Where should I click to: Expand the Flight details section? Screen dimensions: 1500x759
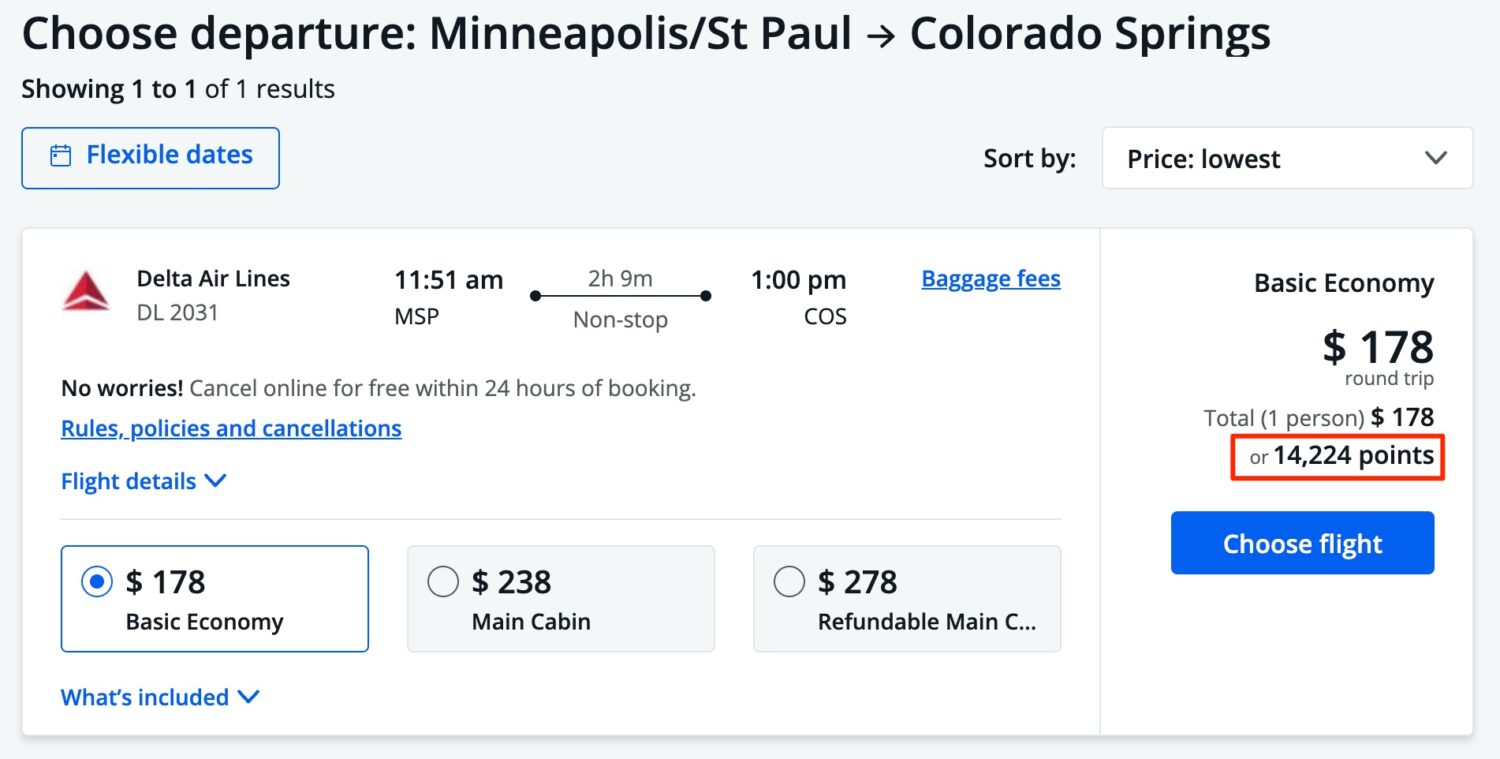145,481
